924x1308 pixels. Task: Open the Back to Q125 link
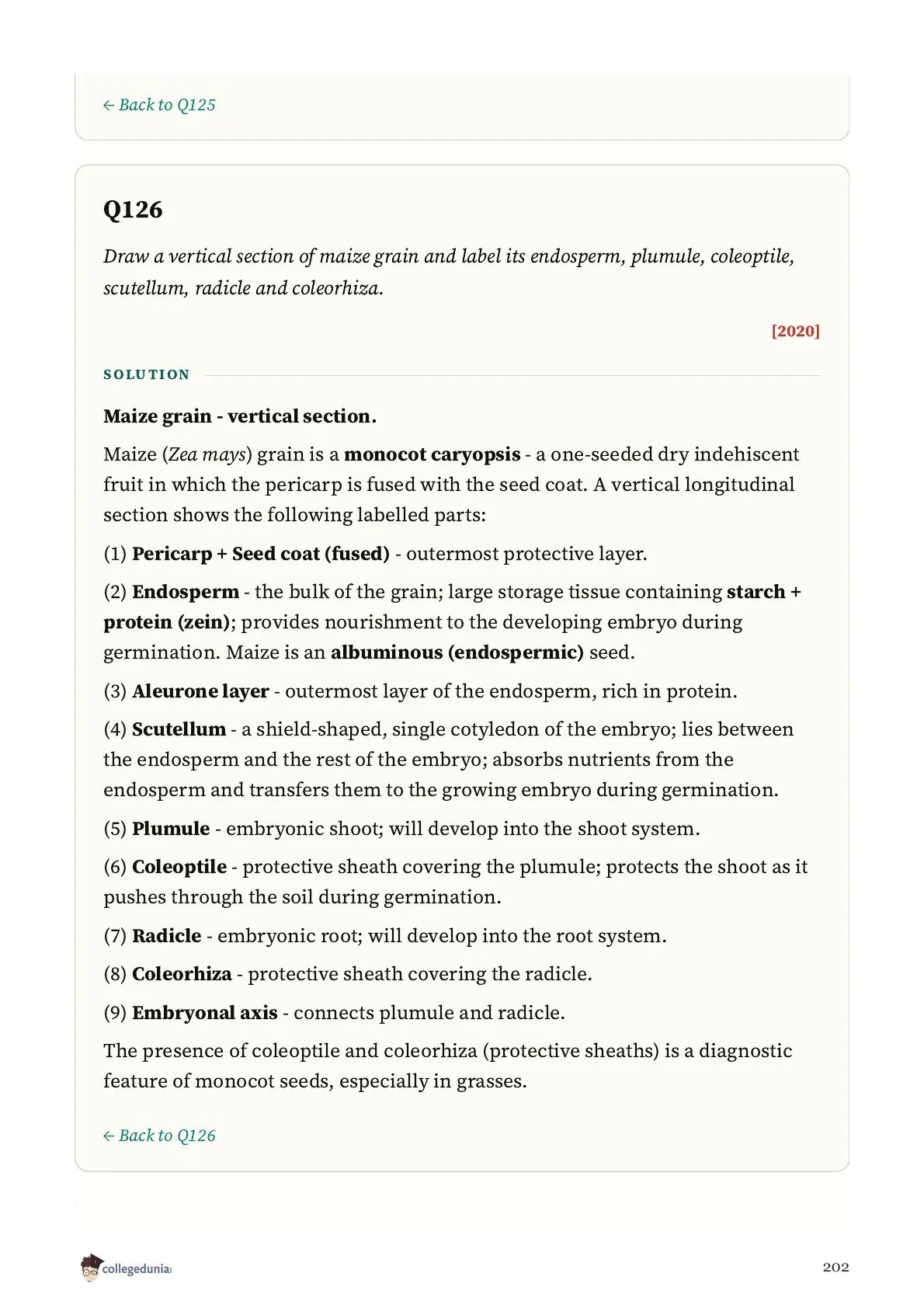coord(159,105)
